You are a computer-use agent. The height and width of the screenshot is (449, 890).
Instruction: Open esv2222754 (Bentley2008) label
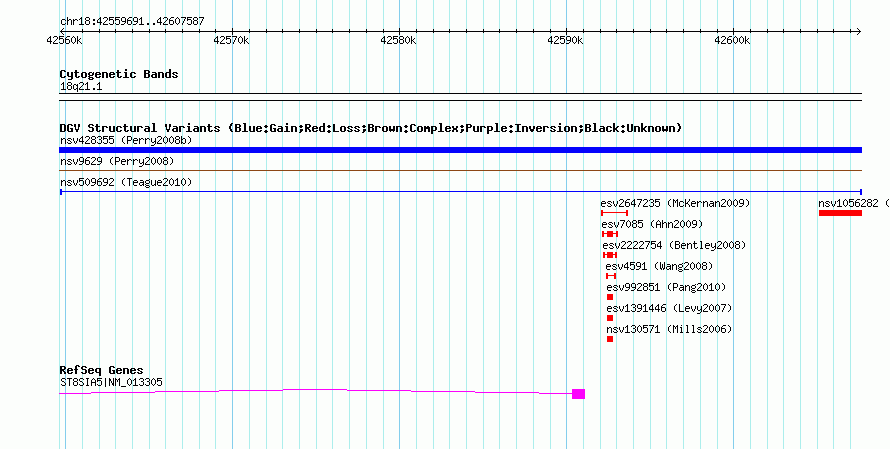(x=674, y=245)
